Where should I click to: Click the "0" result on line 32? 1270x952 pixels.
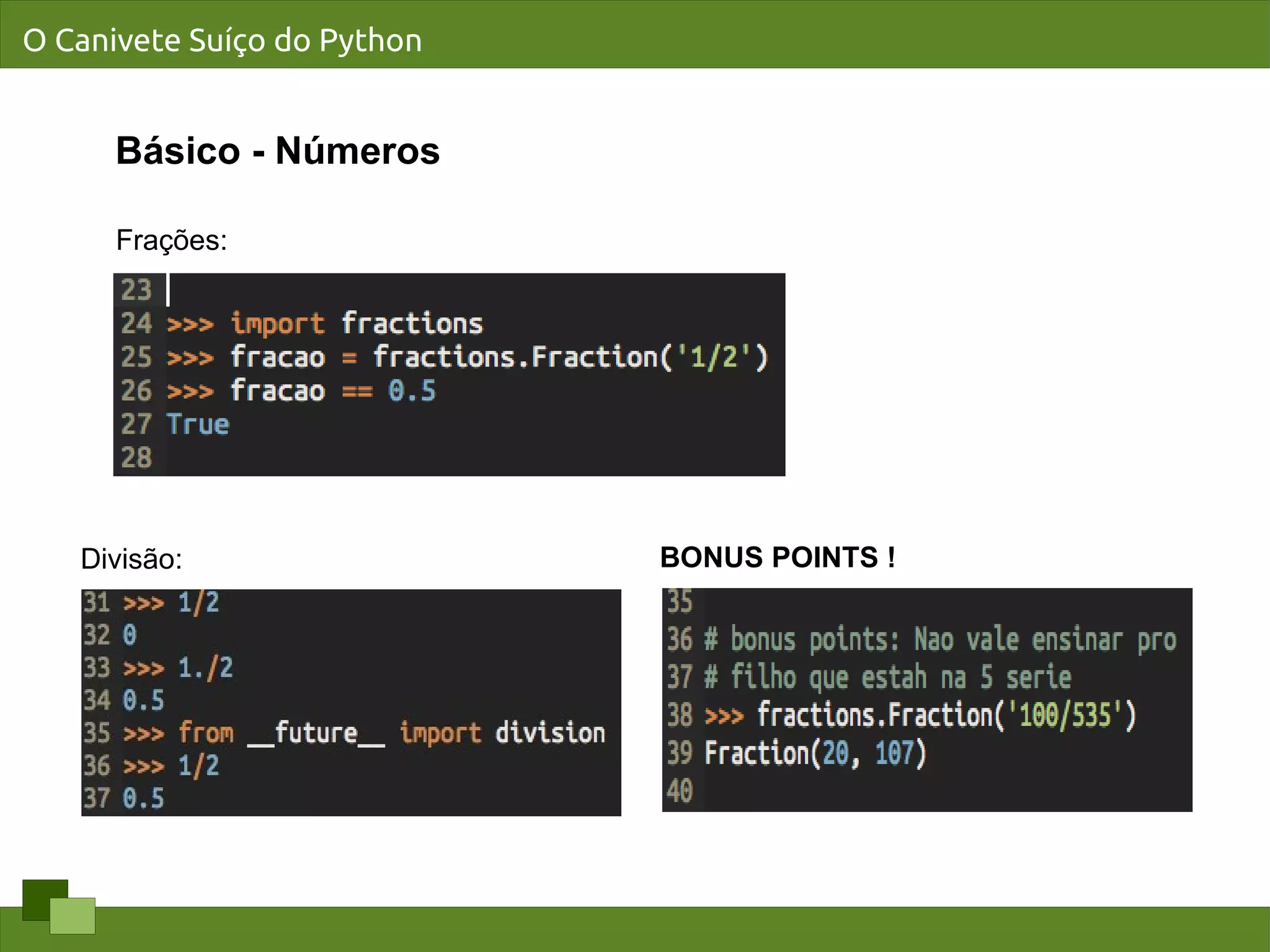pos(130,635)
